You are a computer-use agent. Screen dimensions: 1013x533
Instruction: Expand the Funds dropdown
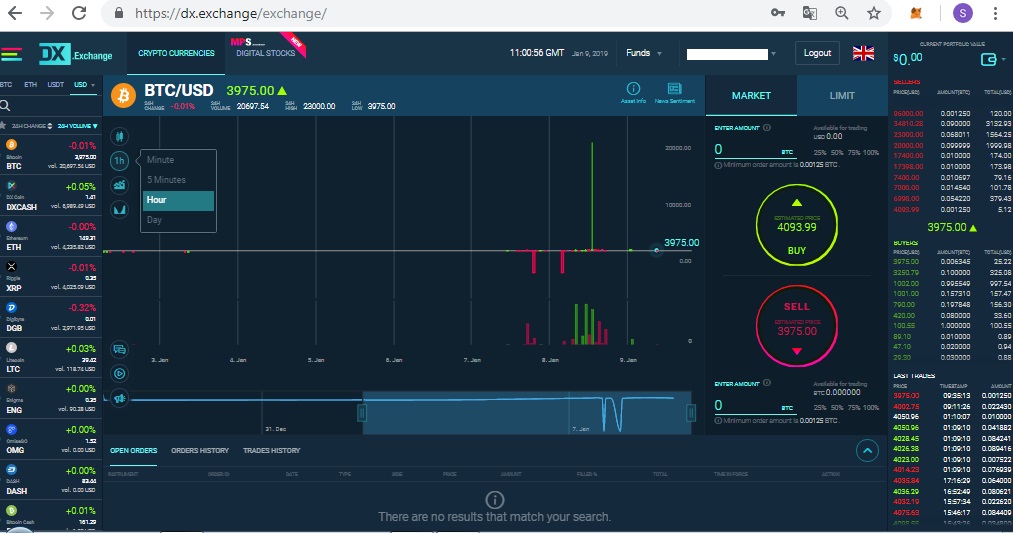point(643,53)
